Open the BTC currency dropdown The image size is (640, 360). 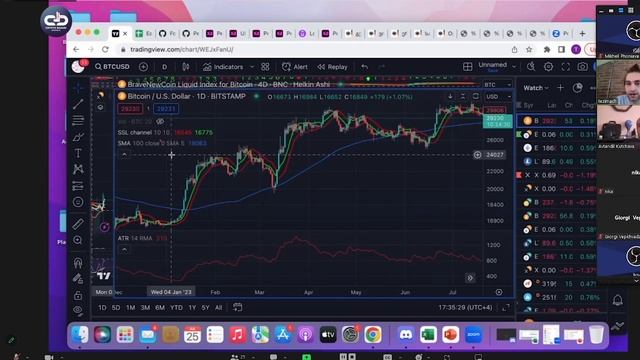pyautogui.click(x=497, y=85)
